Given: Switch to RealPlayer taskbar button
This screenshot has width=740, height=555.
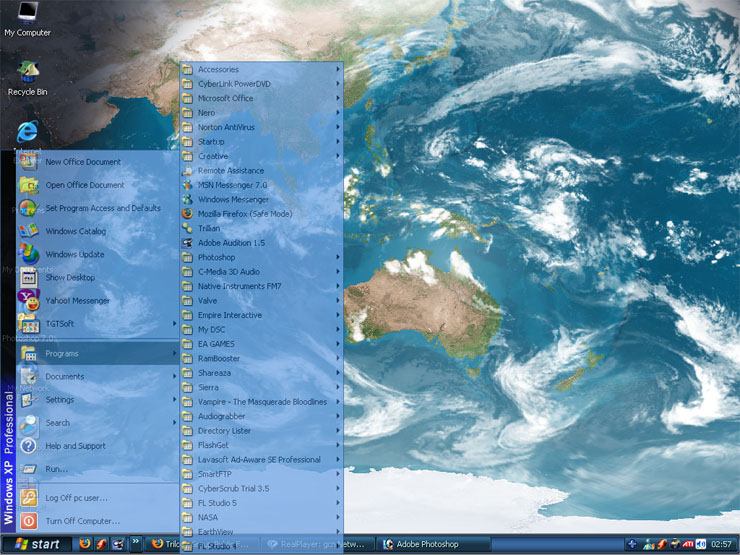Looking at the screenshot, I should pyautogui.click(x=318, y=544).
